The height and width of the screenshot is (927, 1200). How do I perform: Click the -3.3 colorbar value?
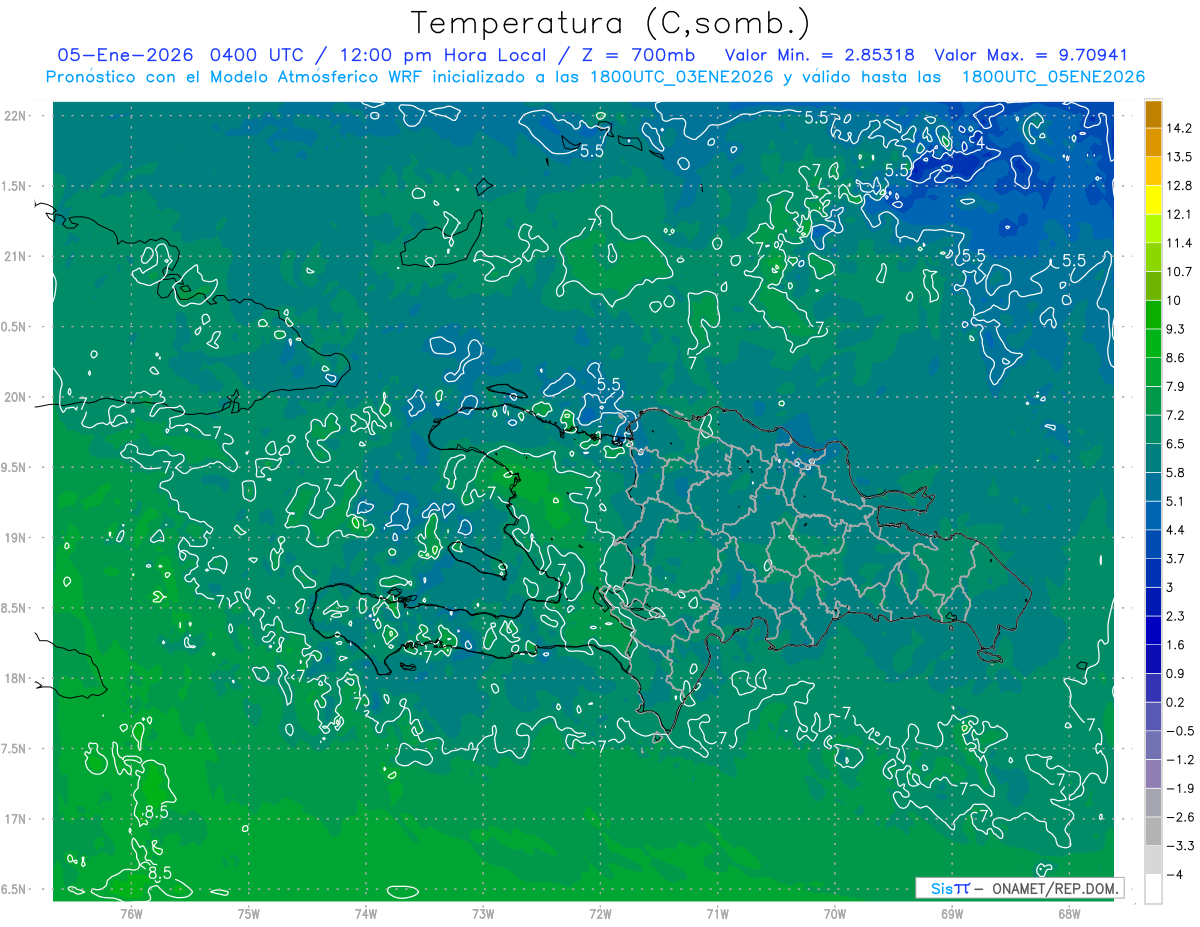[1179, 846]
